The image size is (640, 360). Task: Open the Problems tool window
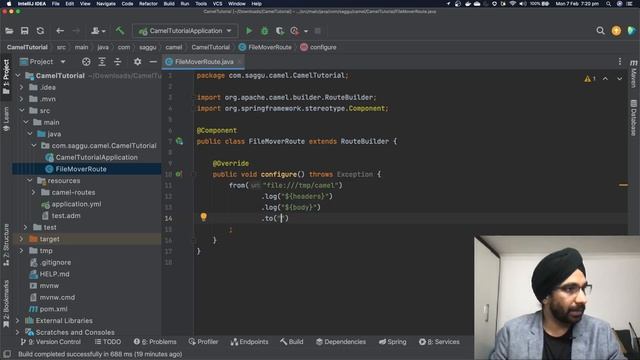point(155,342)
